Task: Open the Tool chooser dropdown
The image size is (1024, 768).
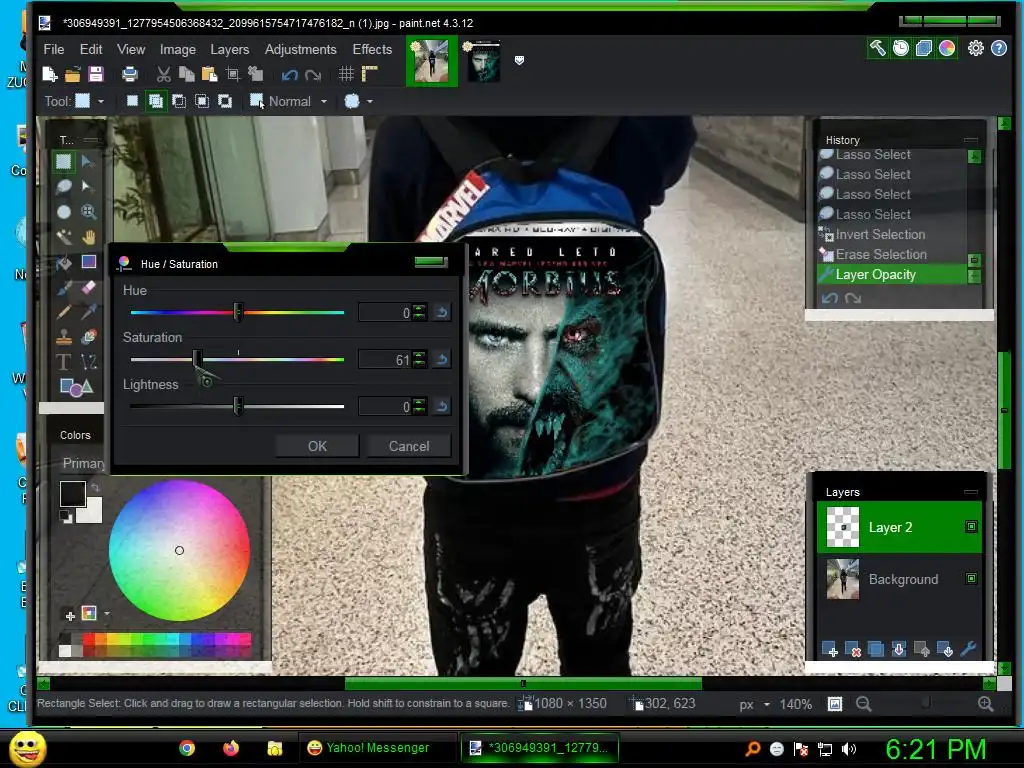Action: 89,101
